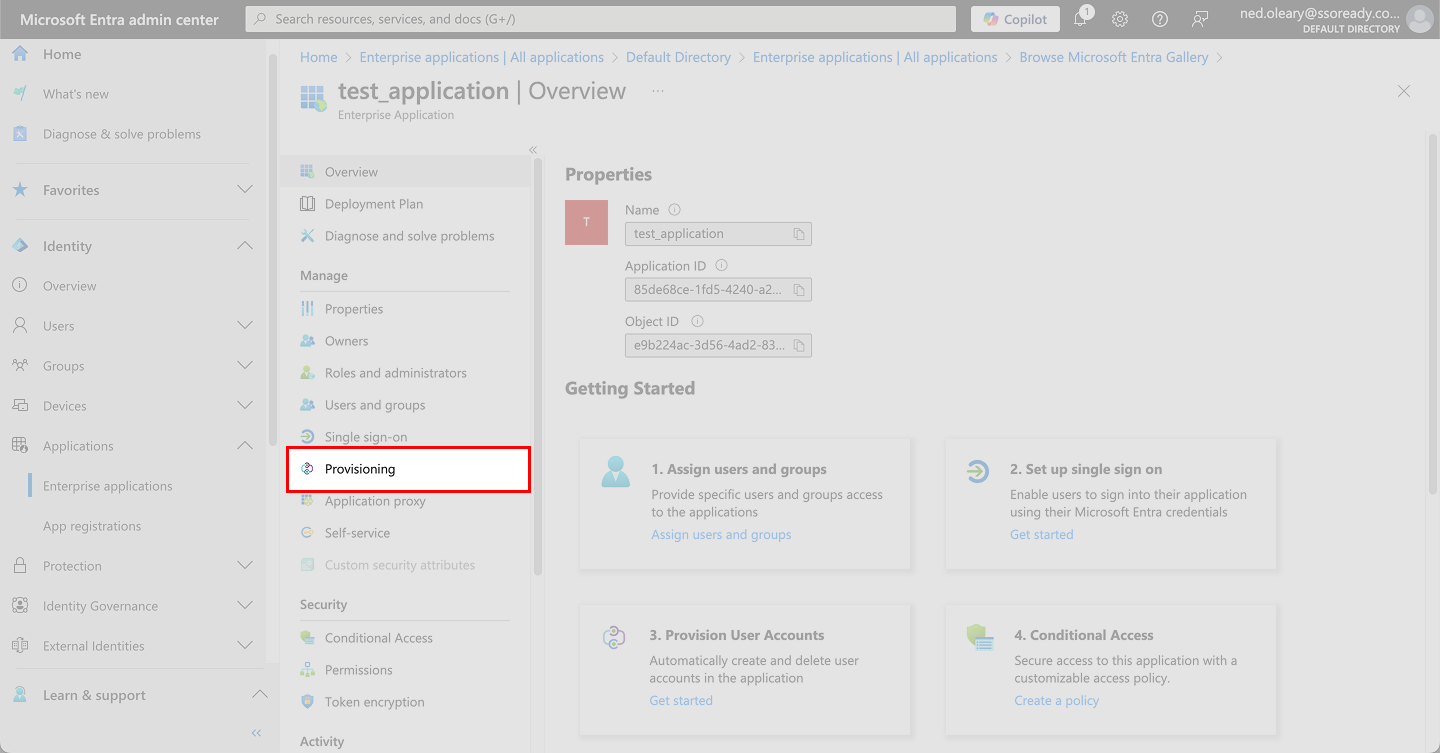Open the feedback icon in header
Viewport: 1440px width, 753px height.
[1200, 19]
